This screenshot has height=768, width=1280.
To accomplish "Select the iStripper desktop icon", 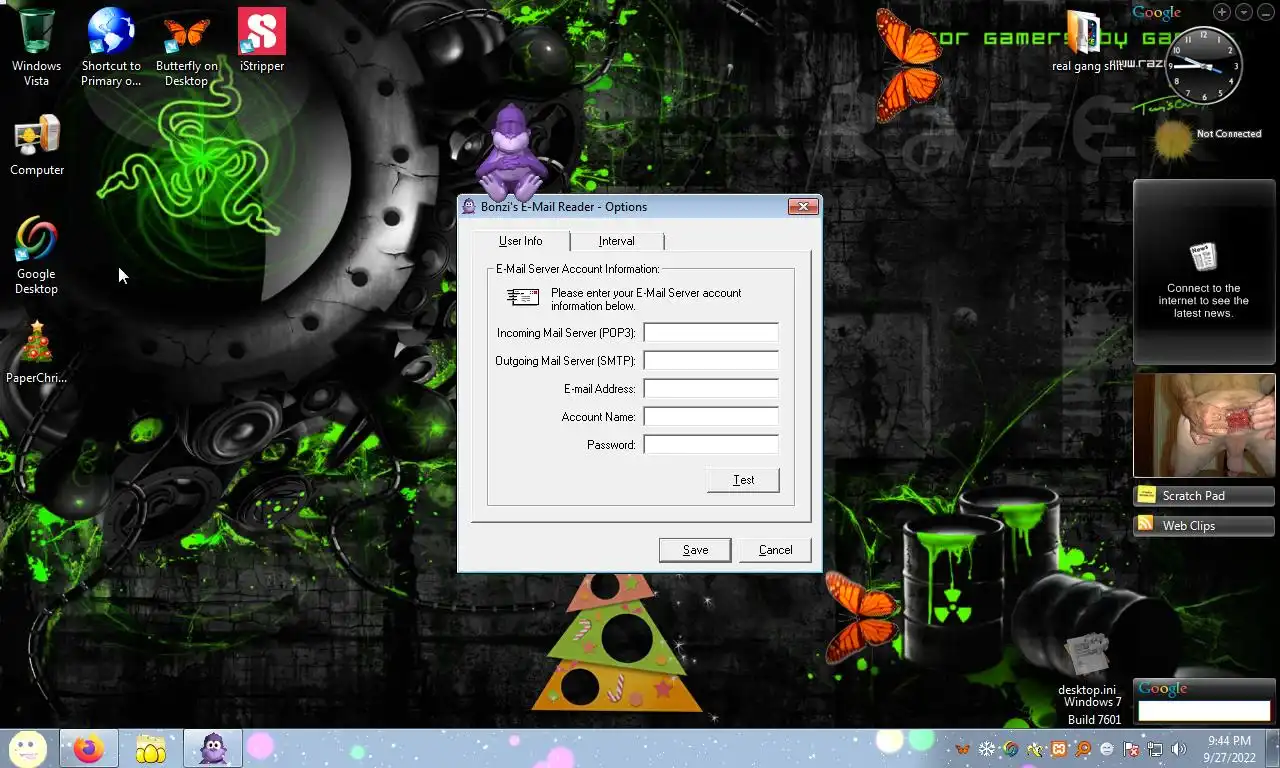I will (x=262, y=40).
